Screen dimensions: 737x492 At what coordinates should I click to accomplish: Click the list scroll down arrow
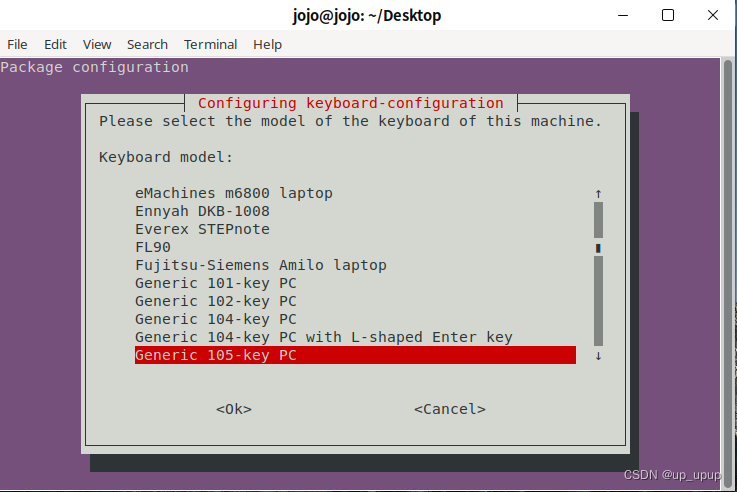(x=598, y=356)
